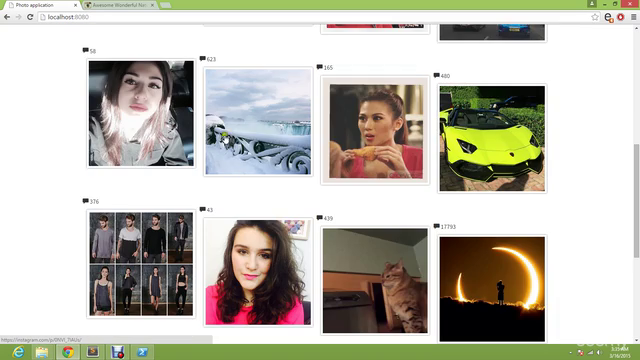Screen dimensions: 640x360
Task: Click the comment count 376
Action: pyautogui.click(x=94, y=202)
